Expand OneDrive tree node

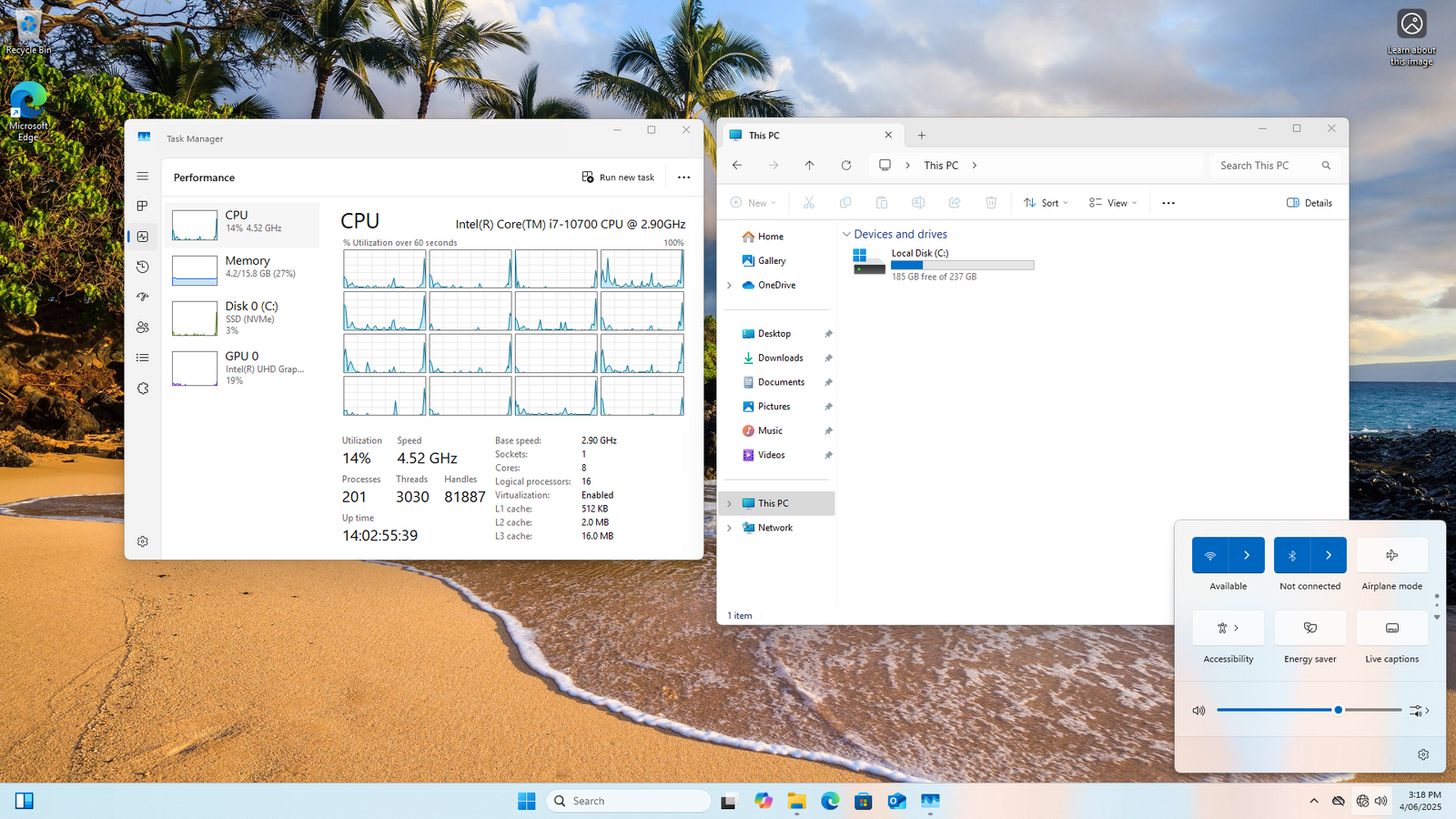point(729,286)
